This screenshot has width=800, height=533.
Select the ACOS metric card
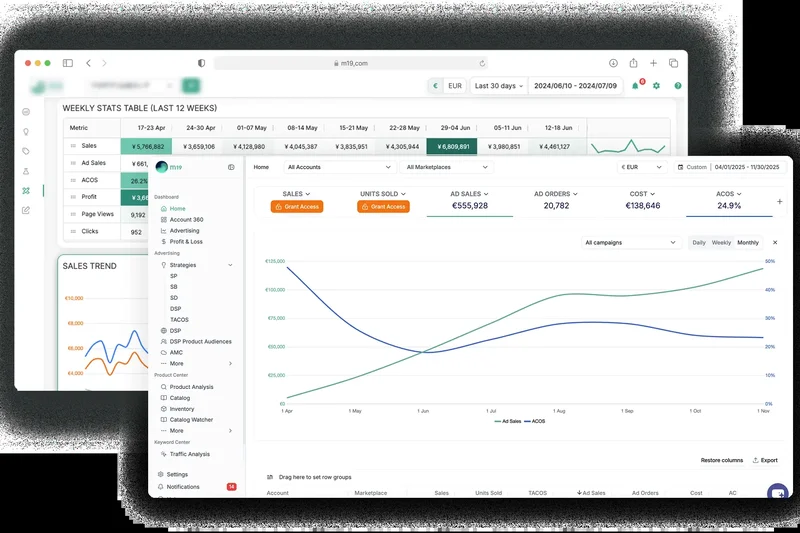click(729, 201)
